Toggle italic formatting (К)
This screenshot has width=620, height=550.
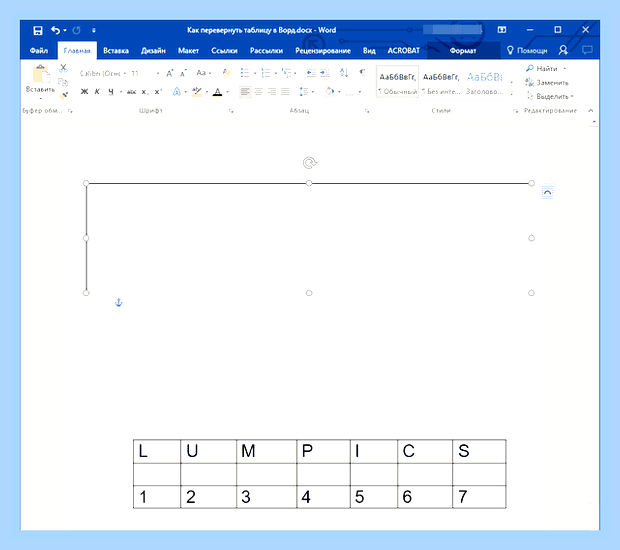[x=97, y=92]
